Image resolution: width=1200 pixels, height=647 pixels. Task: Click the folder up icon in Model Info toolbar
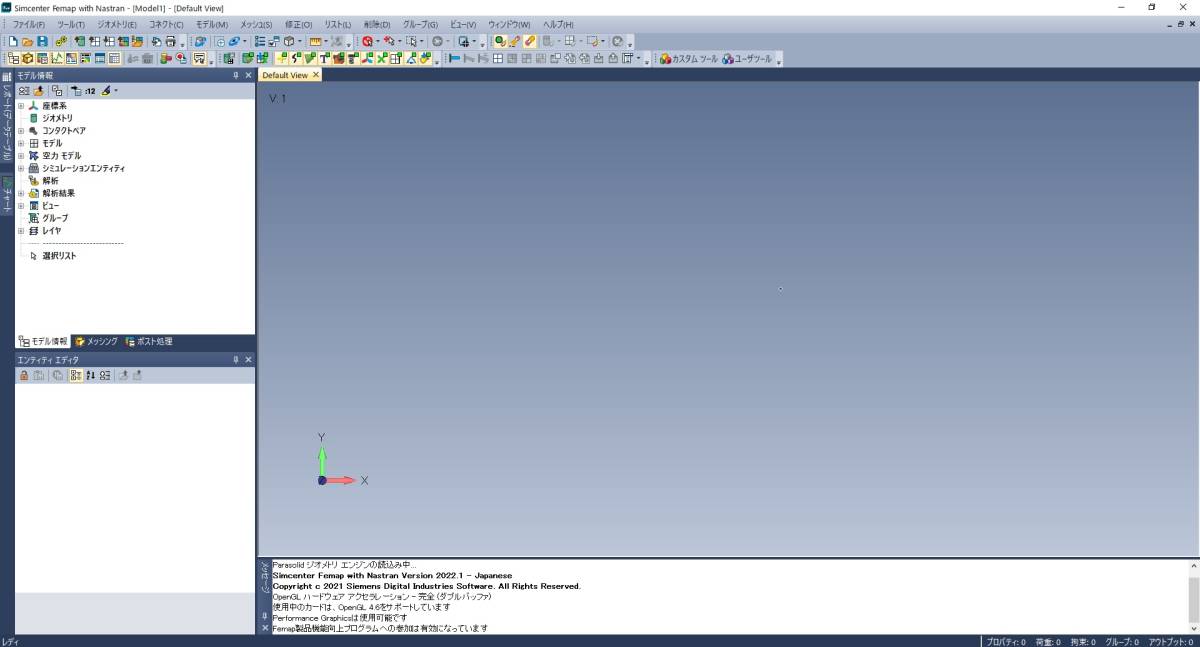39,91
